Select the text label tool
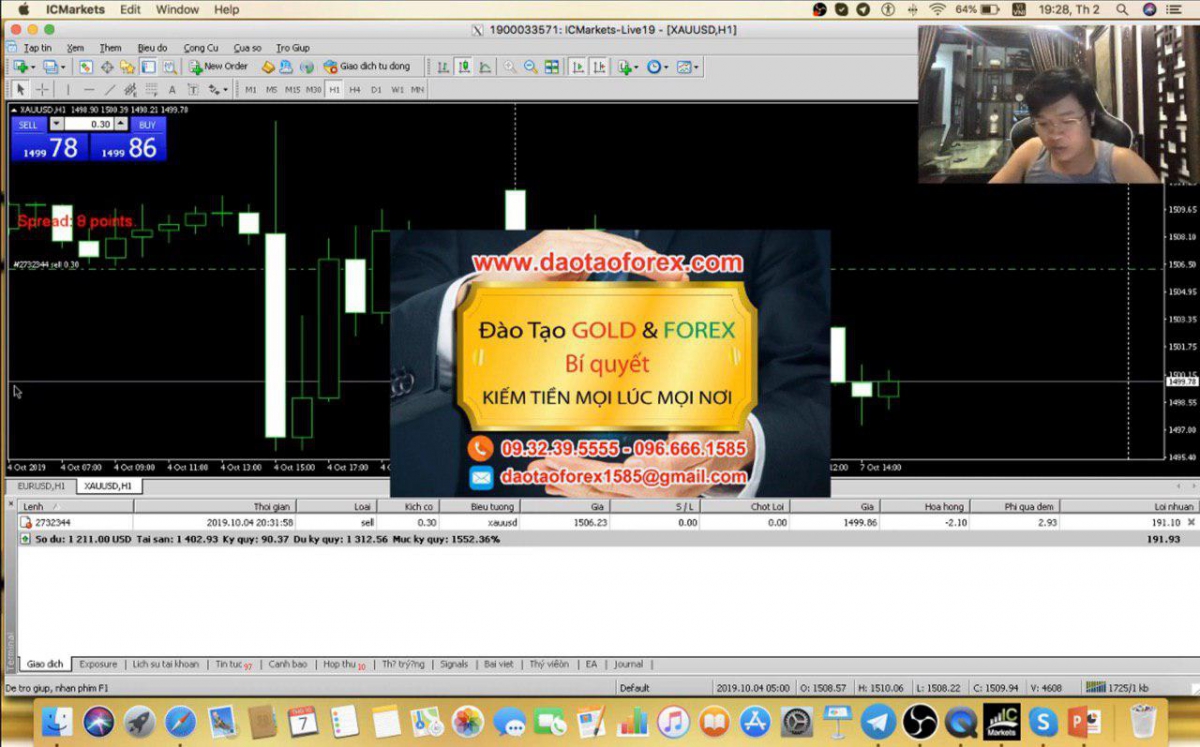Viewport: 1200px width, 747px height. (192, 90)
